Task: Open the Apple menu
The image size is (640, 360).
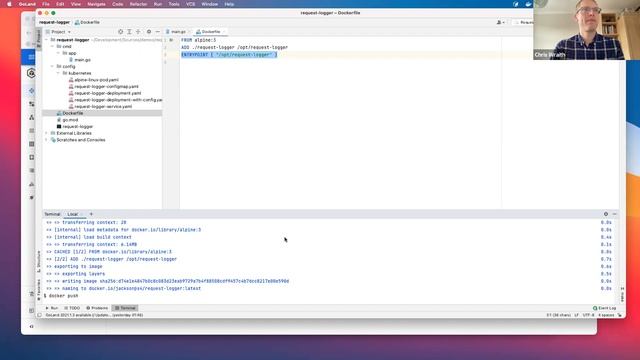Action: (9, 4)
